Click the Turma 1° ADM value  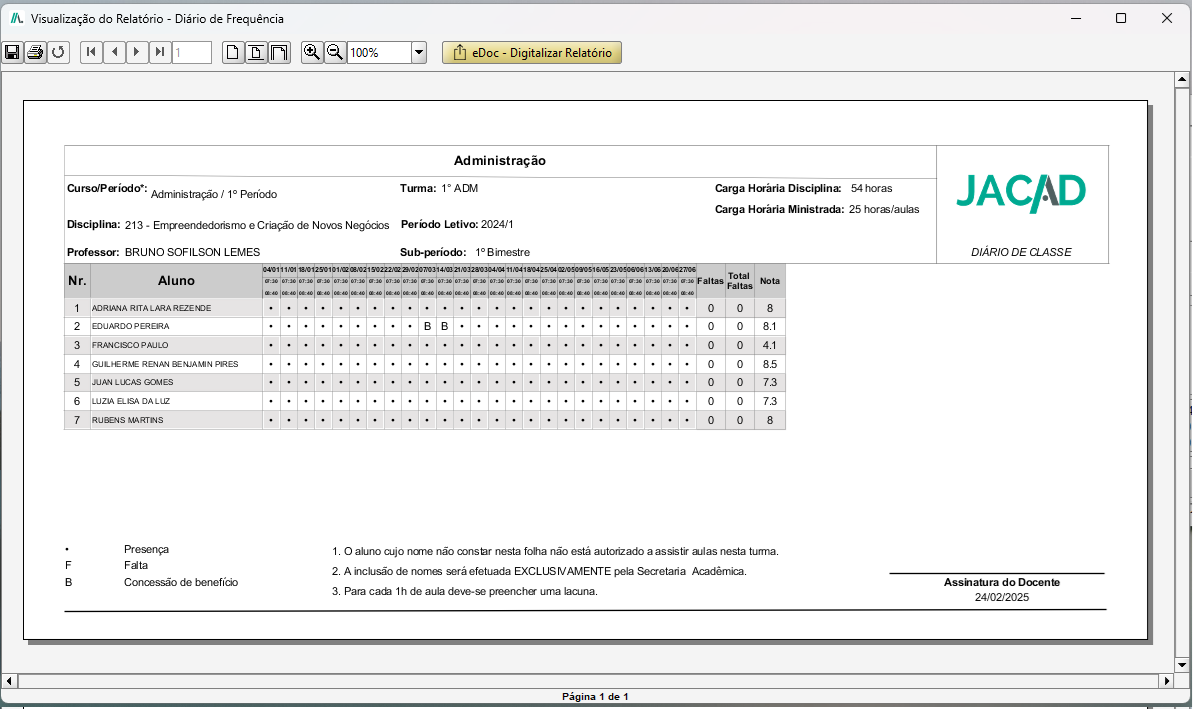pyautogui.click(x=459, y=188)
